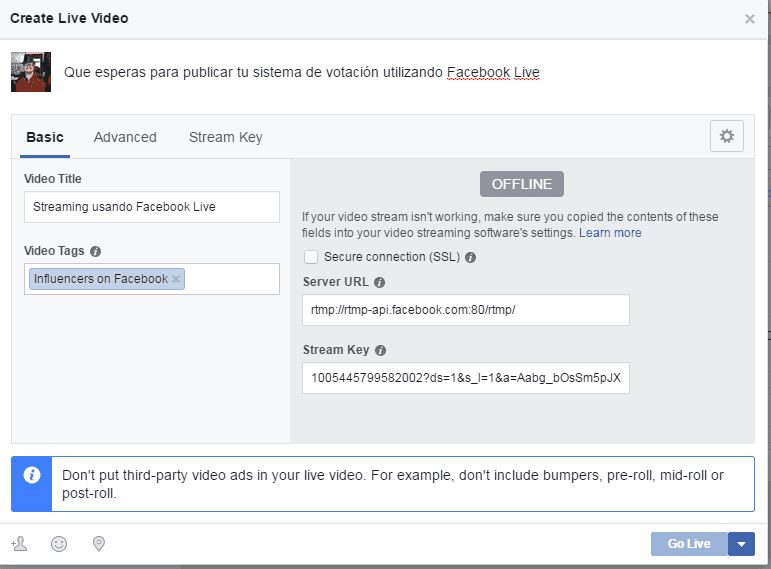Click the check-in location pin icon
Image resolution: width=771 pixels, height=569 pixels.
tap(98, 544)
